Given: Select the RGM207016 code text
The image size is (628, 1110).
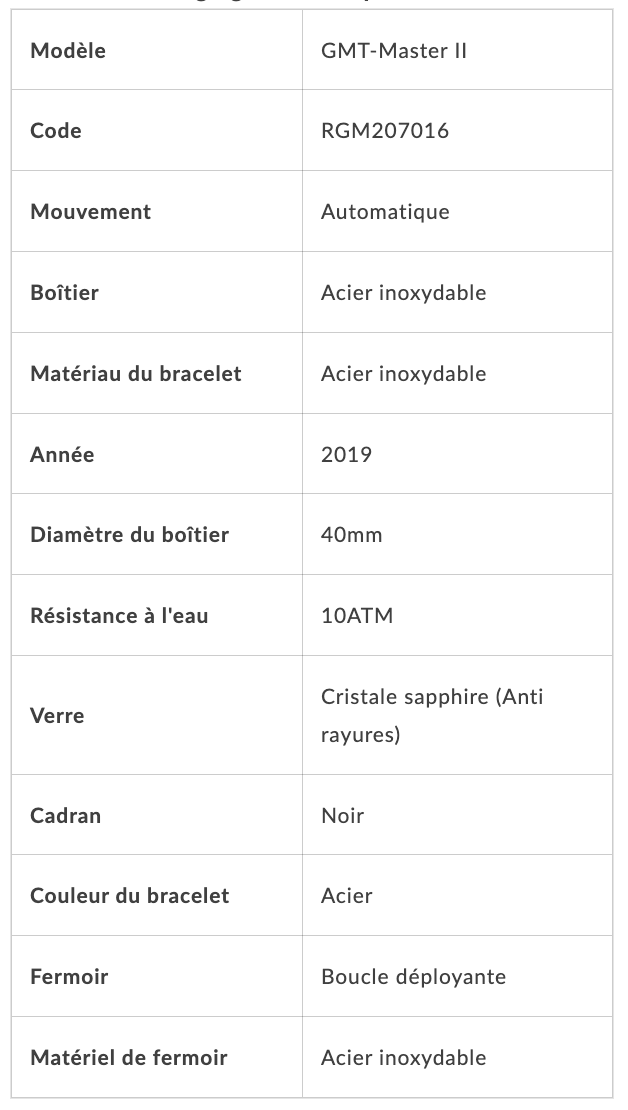Looking at the screenshot, I should point(384,130).
